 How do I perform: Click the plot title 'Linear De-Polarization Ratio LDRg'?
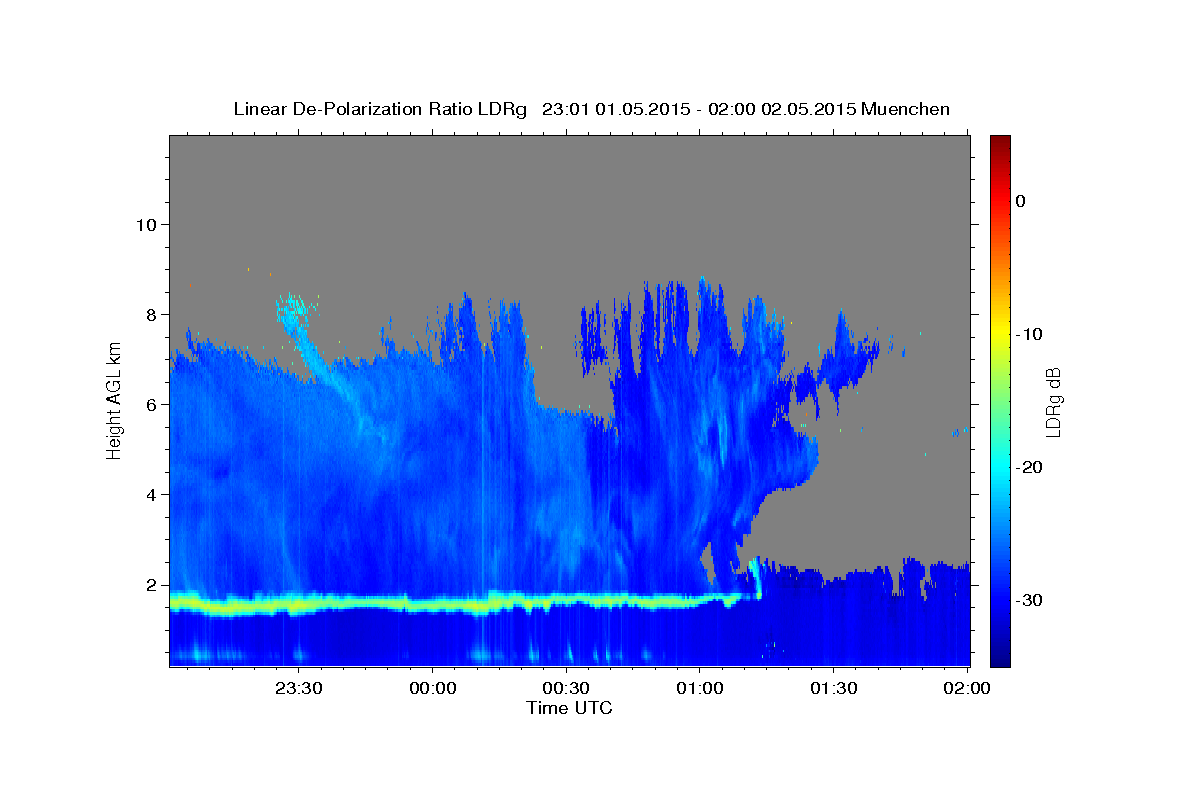[380, 109]
